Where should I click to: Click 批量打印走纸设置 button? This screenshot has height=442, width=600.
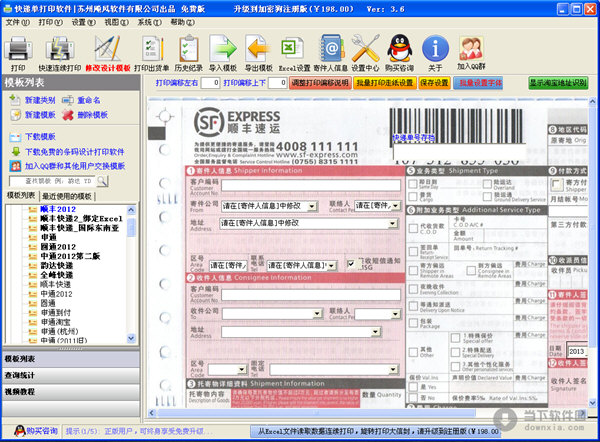tap(385, 83)
